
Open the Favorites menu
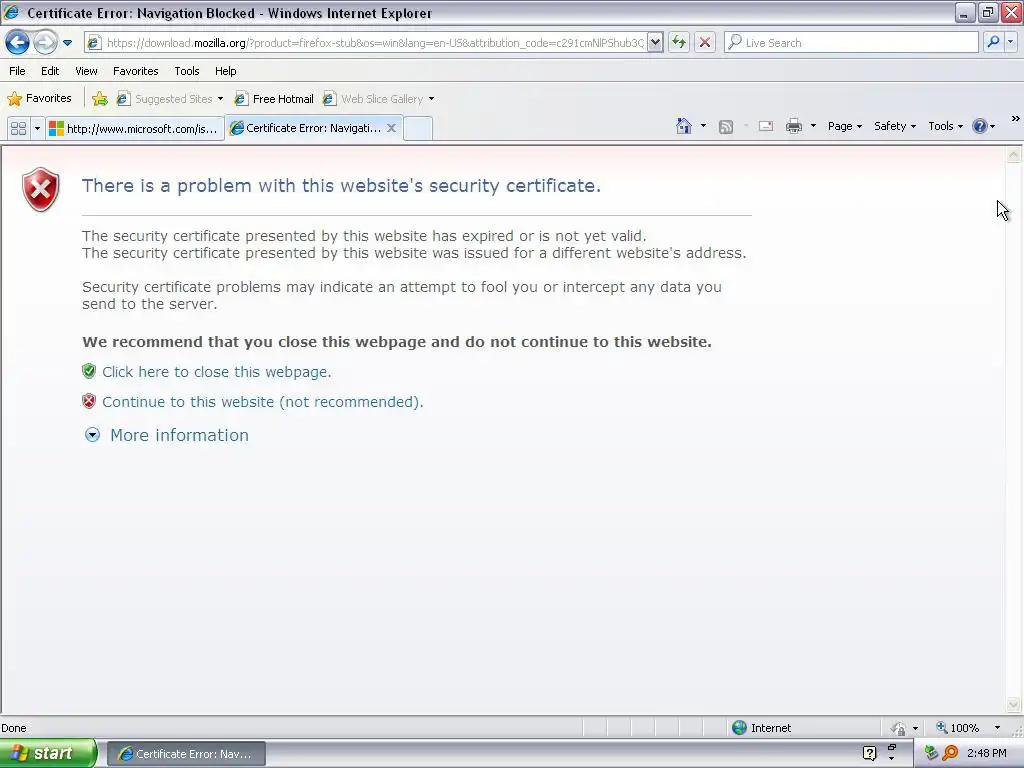click(136, 71)
